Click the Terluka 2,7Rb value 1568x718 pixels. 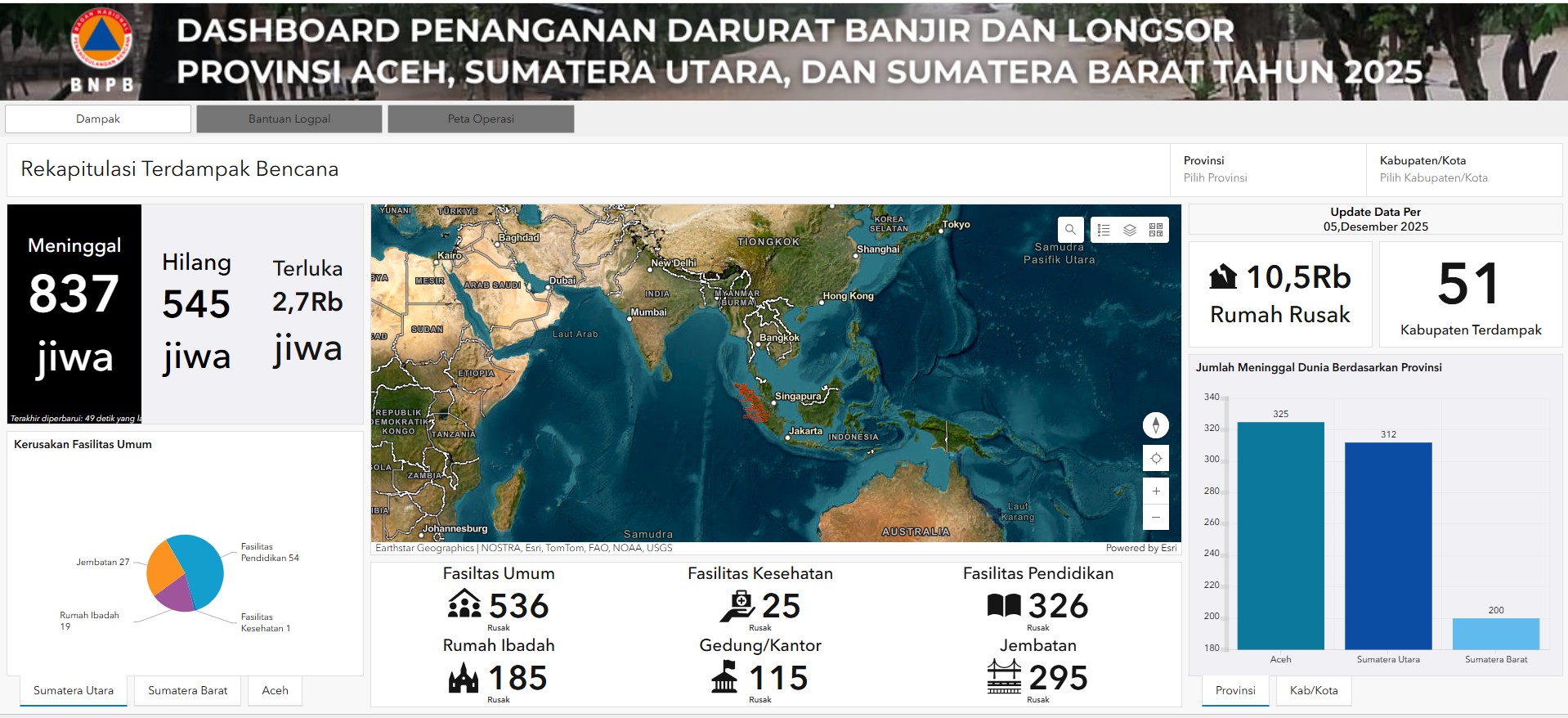coord(307,302)
